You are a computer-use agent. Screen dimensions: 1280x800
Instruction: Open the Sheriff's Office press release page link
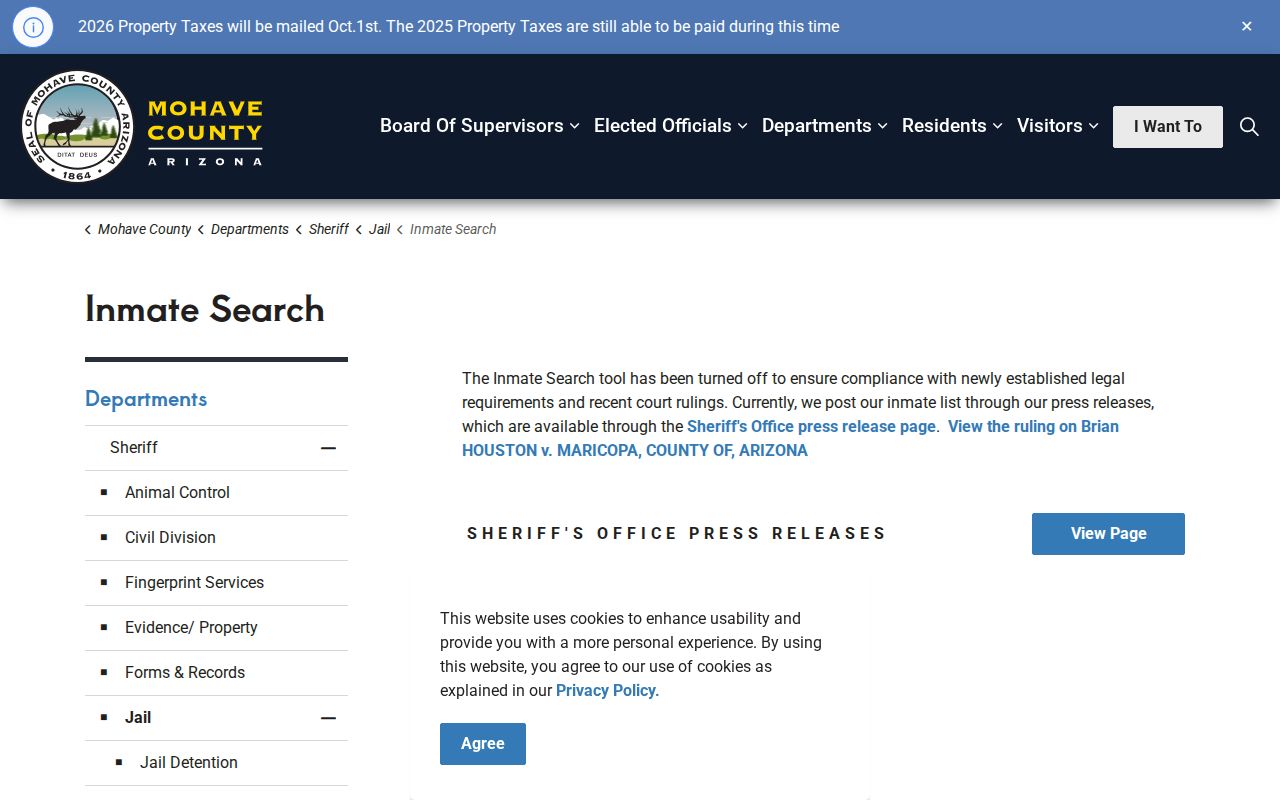[811, 426]
